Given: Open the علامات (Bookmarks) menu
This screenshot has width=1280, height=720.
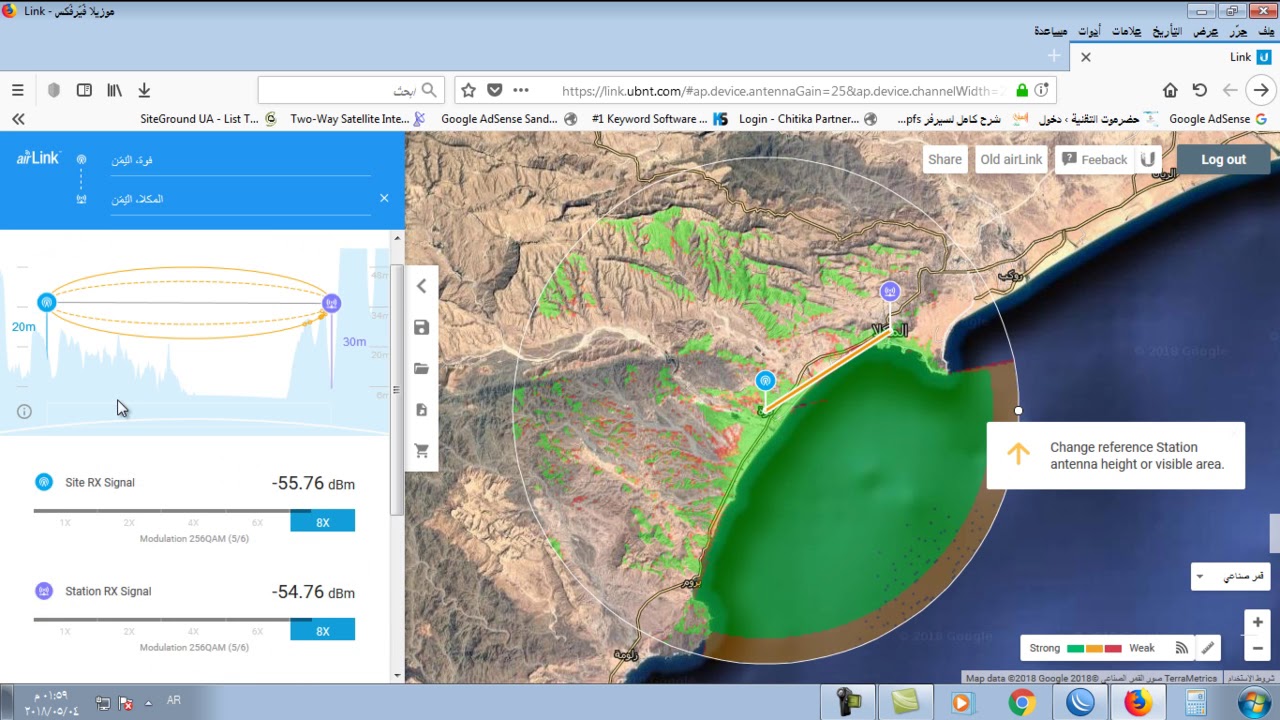Looking at the screenshot, I should click(x=1126, y=31).
